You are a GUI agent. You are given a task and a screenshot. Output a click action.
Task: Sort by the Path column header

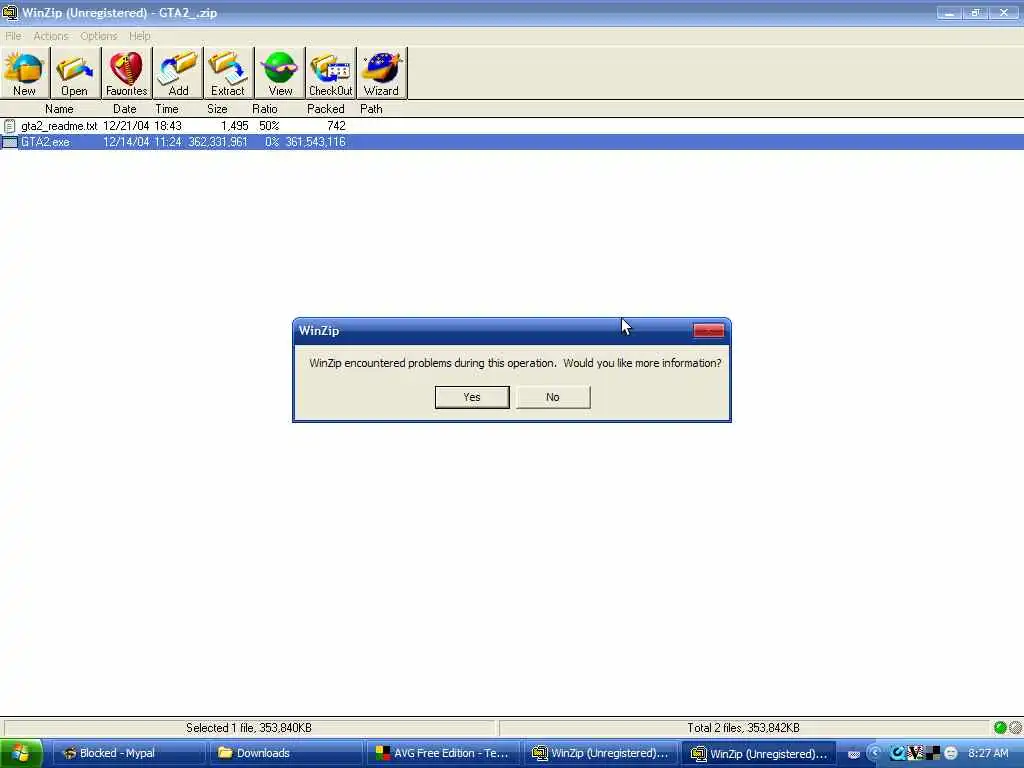tap(371, 109)
